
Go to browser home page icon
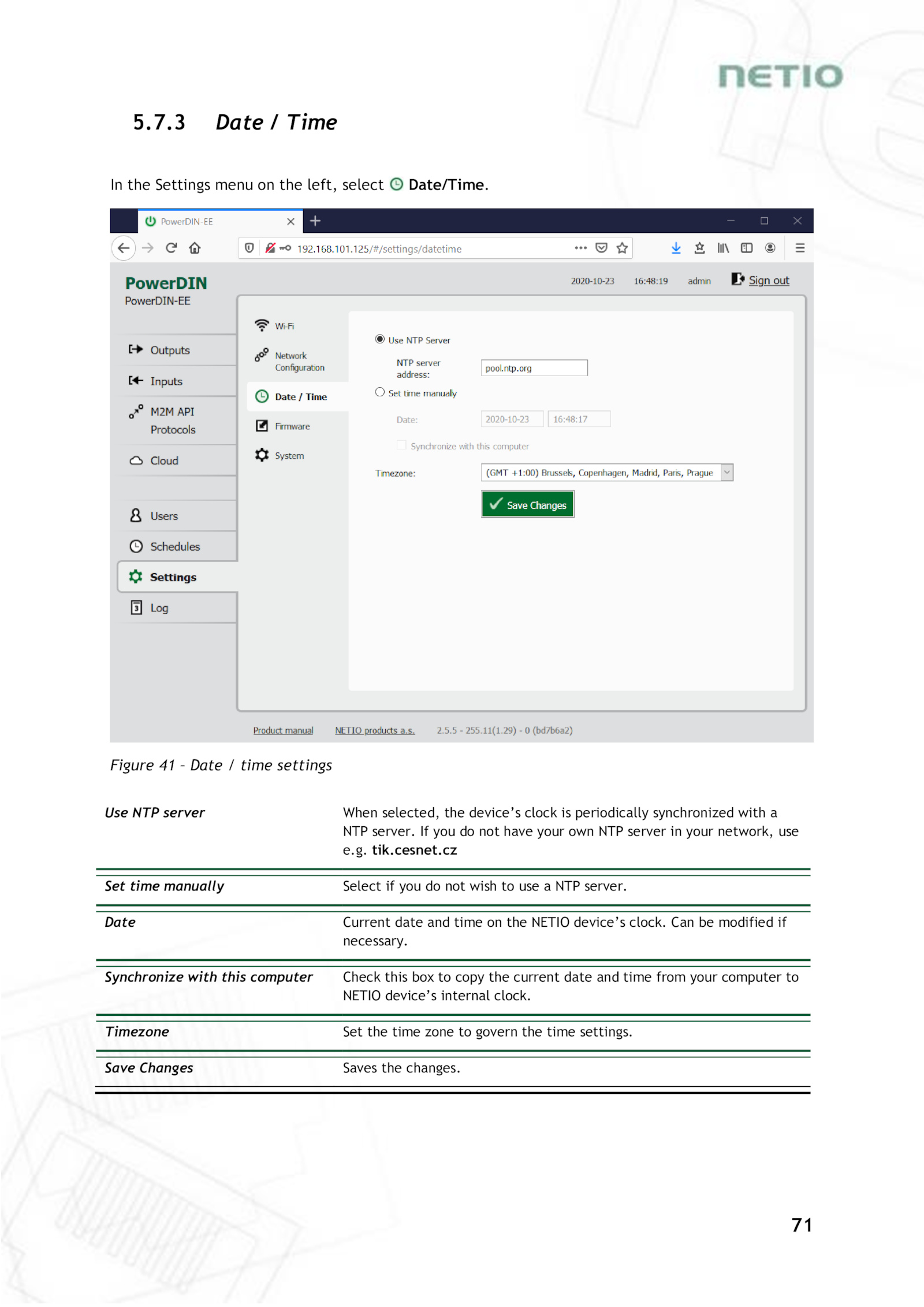195,248
